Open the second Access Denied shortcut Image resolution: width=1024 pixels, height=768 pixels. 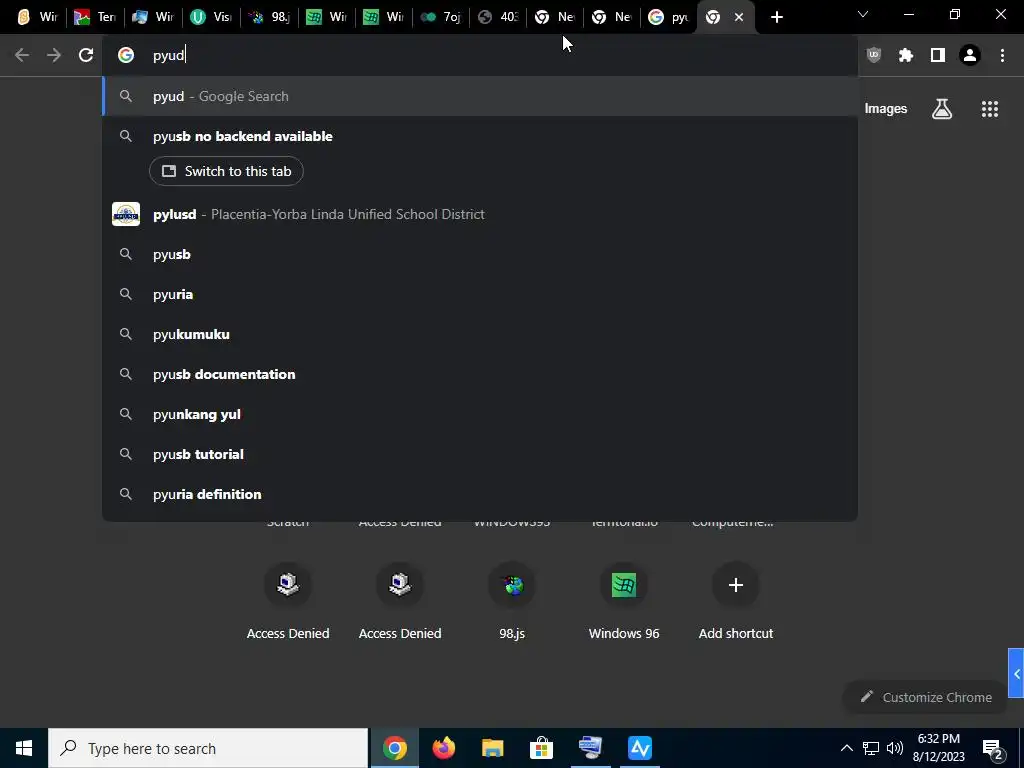click(400, 601)
